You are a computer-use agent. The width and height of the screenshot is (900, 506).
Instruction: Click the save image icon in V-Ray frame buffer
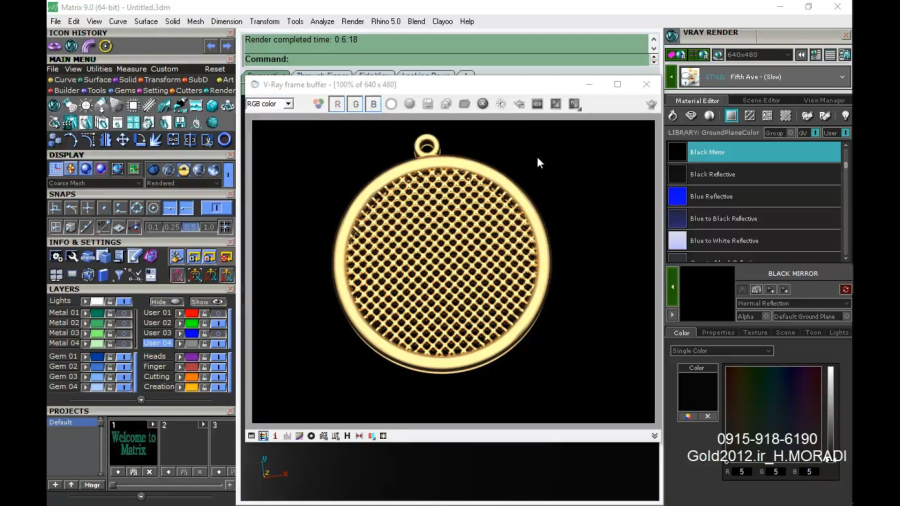428,104
